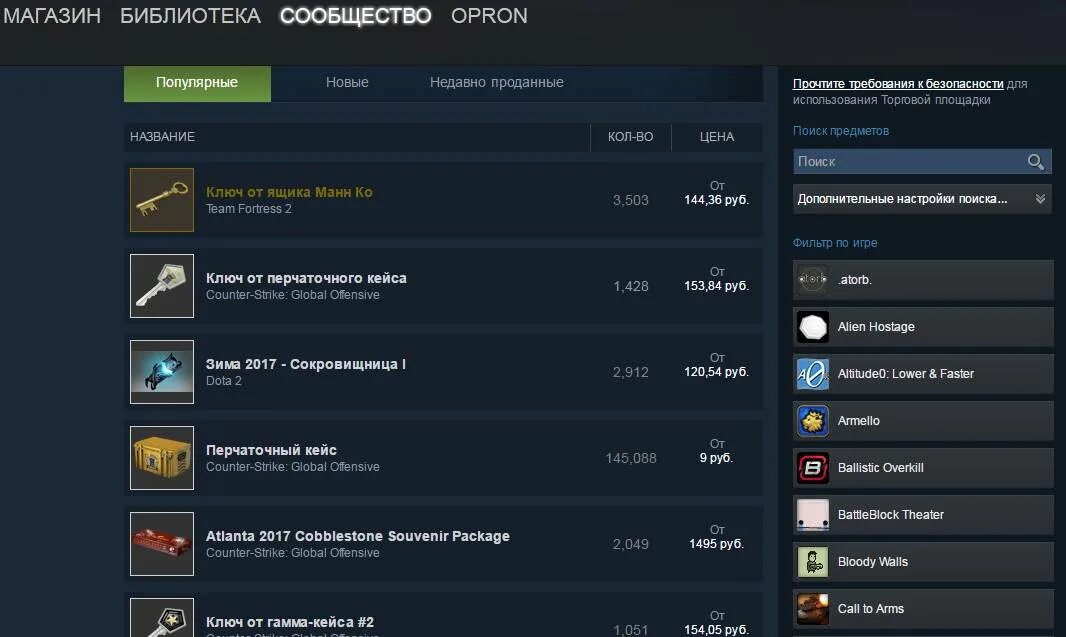Click the Armello game icon
This screenshot has width=1066, height=637.
[x=812, y=420]
